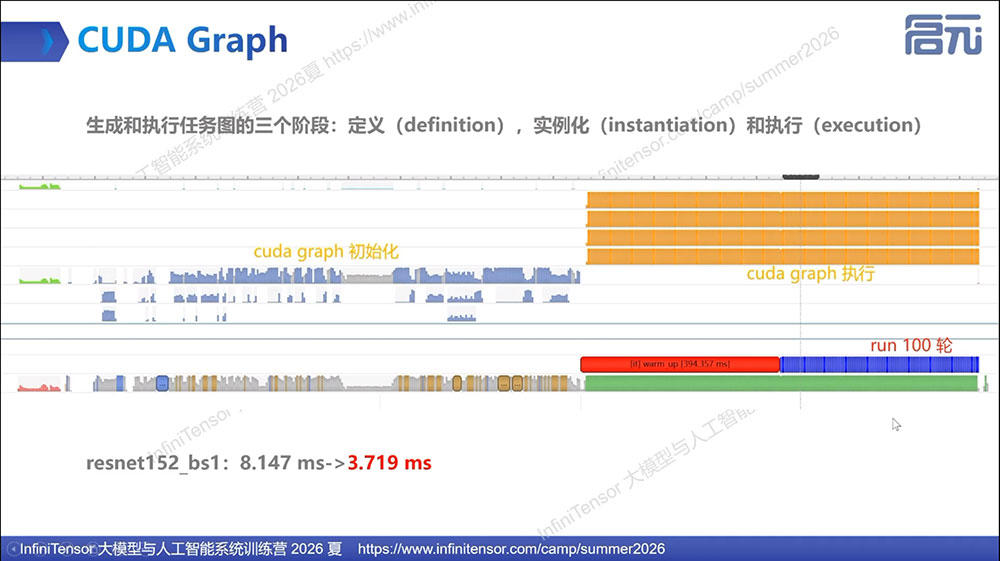
Task: Click the previous-slide arrow icon in footer
Action: (12, 548)
